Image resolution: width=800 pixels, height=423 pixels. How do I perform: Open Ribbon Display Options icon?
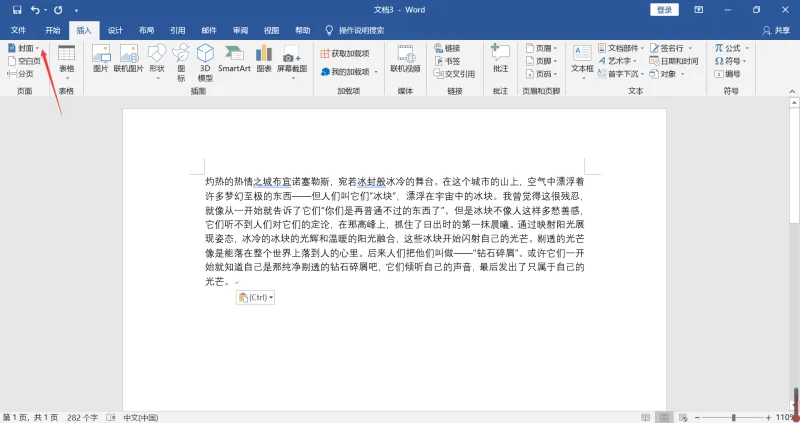point(698,10)
